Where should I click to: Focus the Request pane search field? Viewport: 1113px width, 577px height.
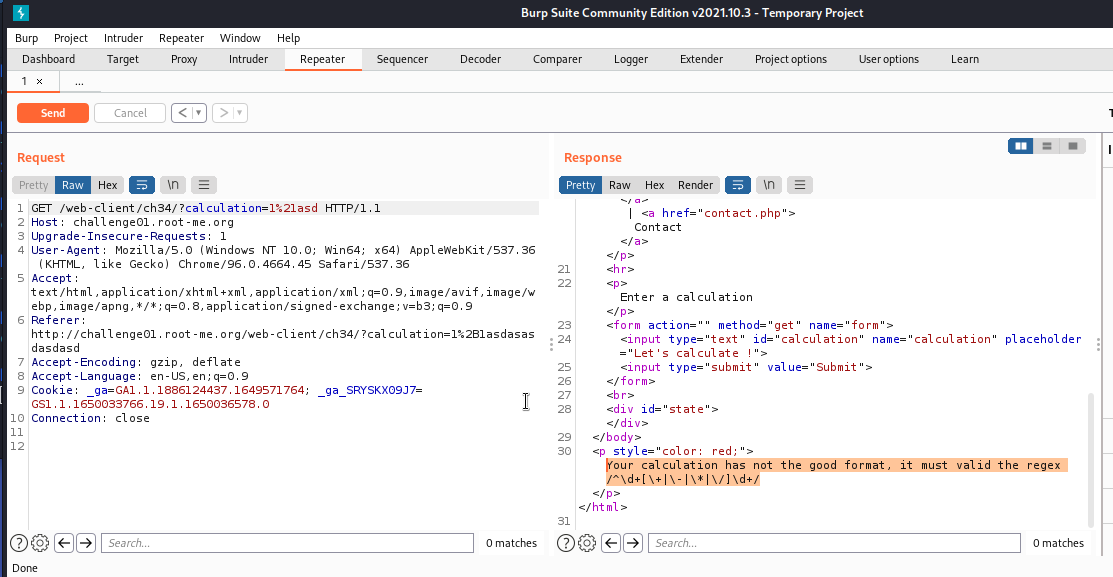pyautogui.click(x=287, y=543)
